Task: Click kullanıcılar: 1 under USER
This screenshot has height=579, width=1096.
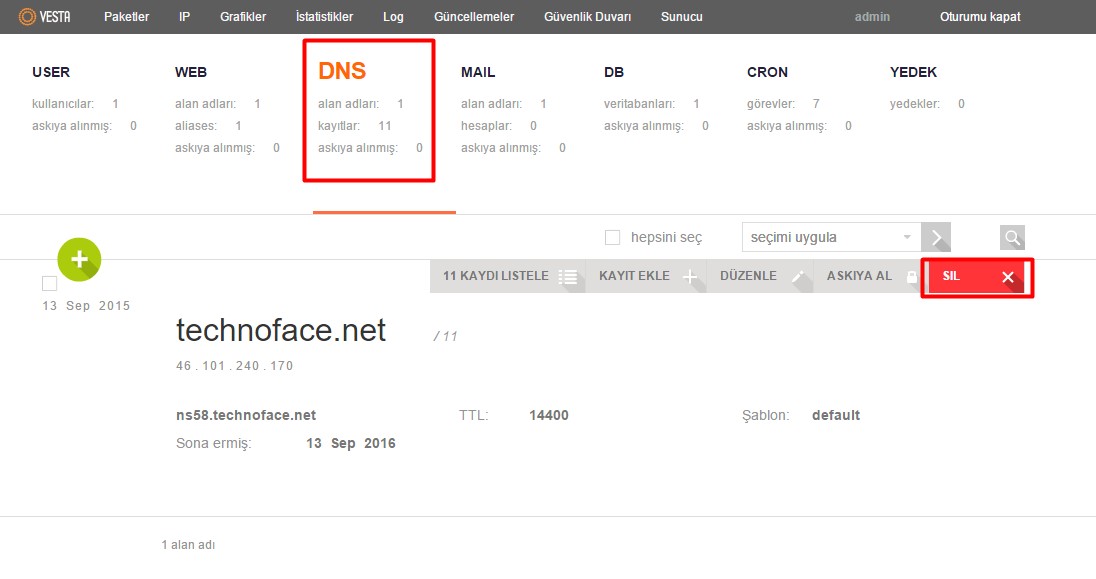Action: 75,103
